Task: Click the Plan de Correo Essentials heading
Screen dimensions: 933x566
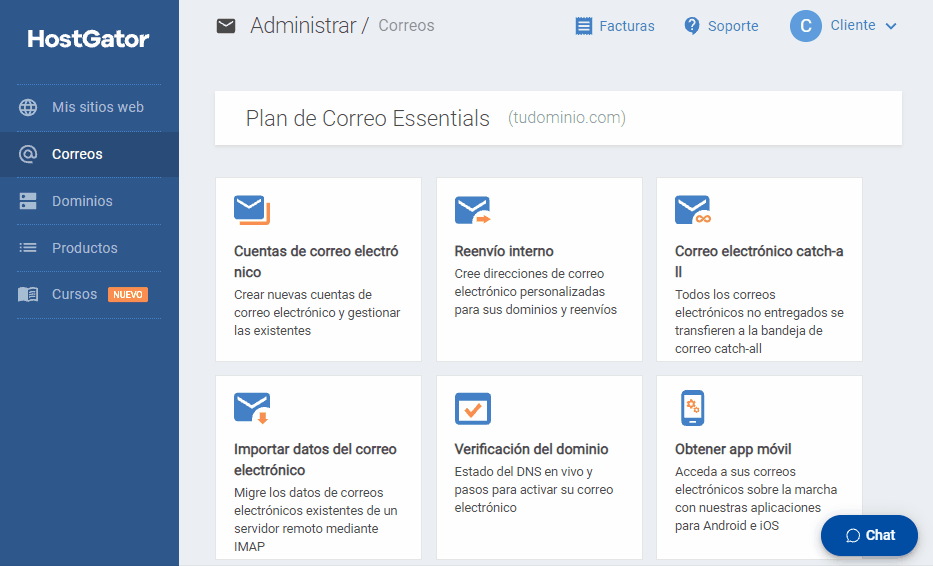Action: point(368,118)
